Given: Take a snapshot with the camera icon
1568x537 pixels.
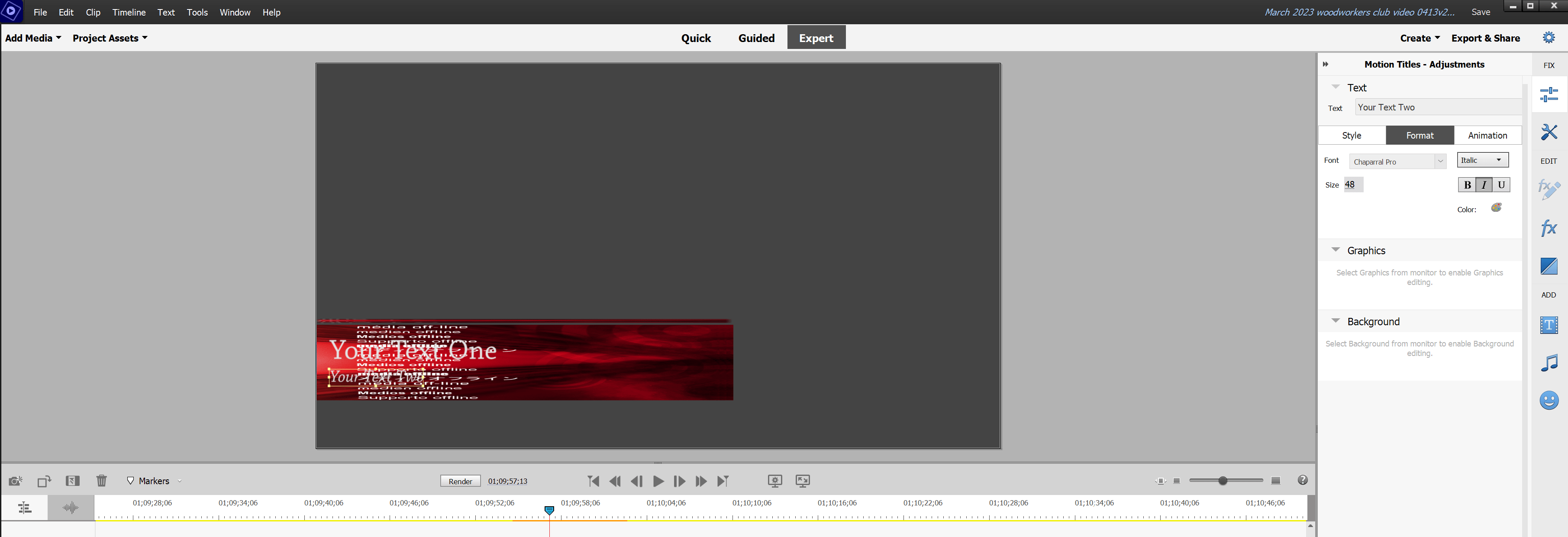Looking at the screenshot, I should click(15, 481).
